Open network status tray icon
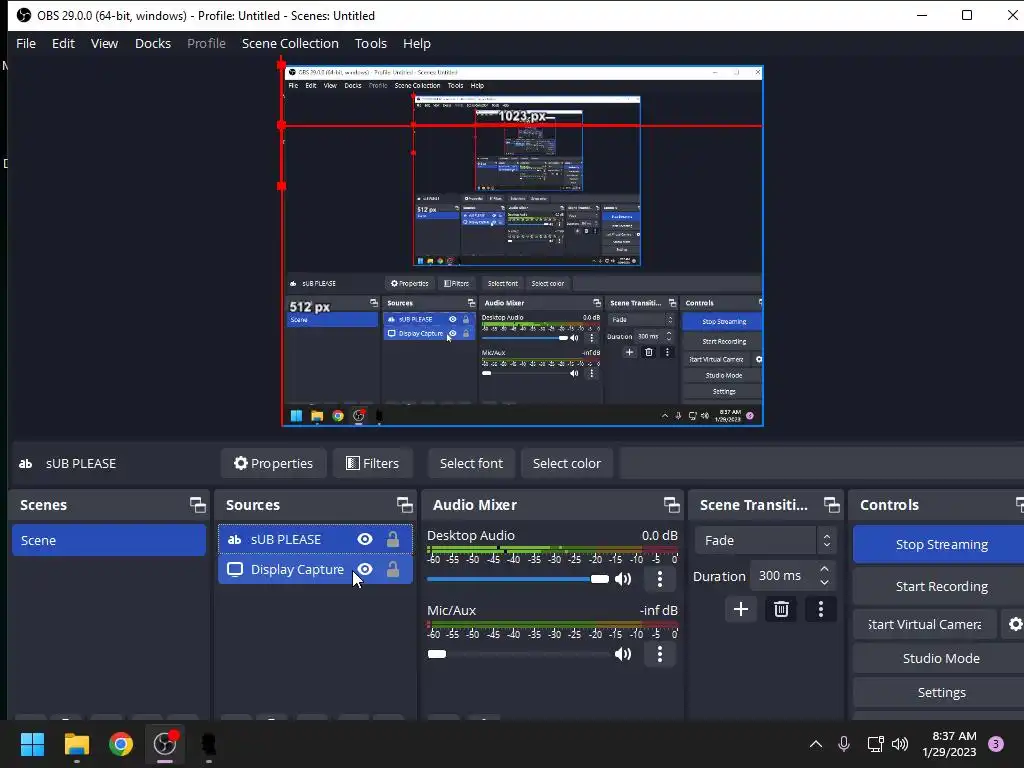This screenshot has width=1024, height=768. click(x=875, y=744)
